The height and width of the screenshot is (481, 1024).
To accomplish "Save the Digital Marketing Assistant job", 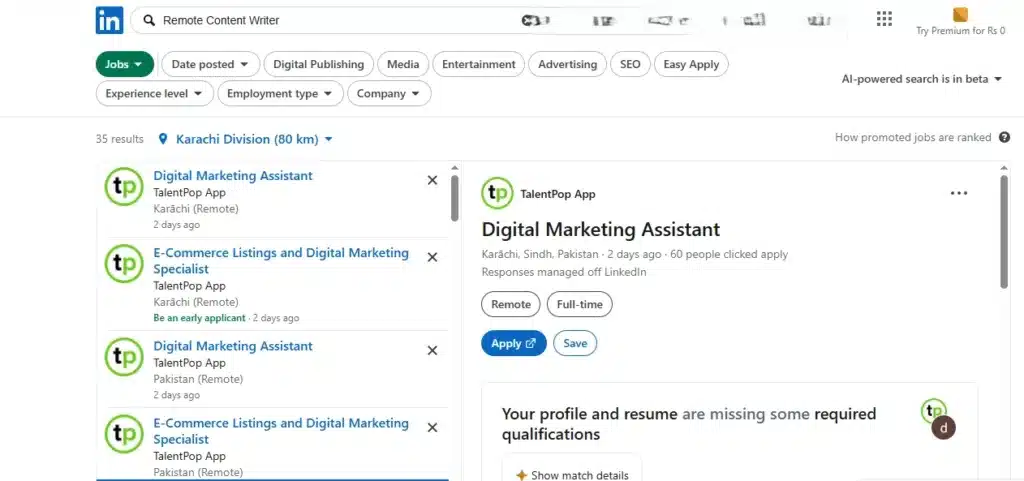I will click(575, 343).
